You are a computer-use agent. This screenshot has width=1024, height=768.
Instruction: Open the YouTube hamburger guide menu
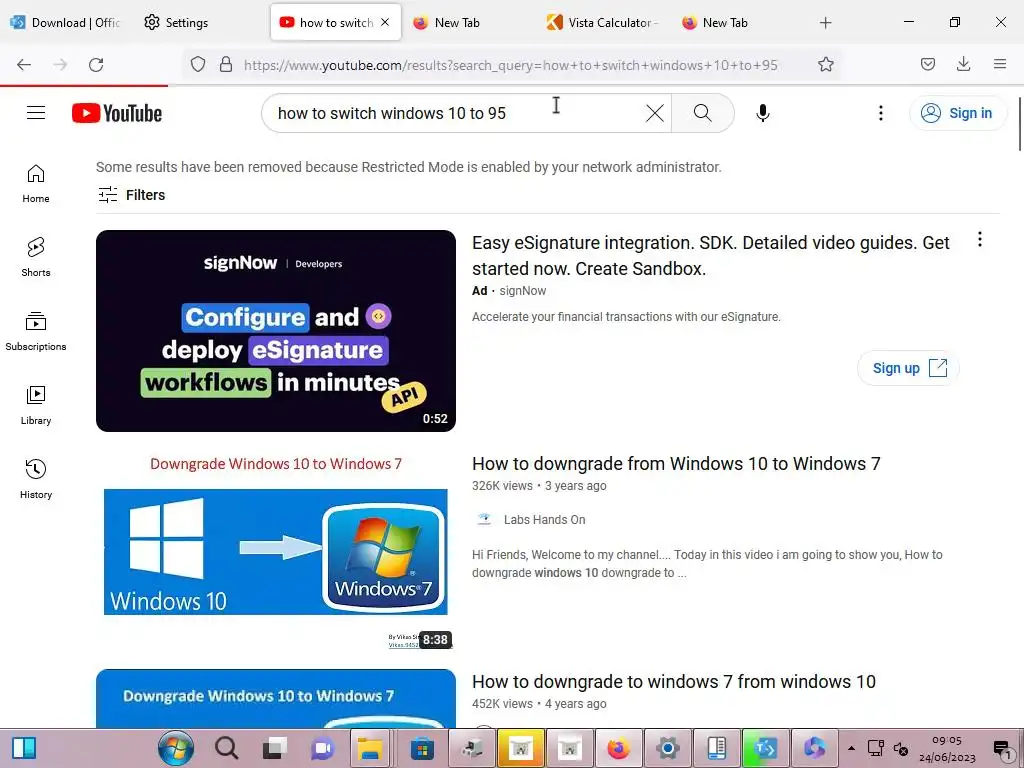point(36,113)
